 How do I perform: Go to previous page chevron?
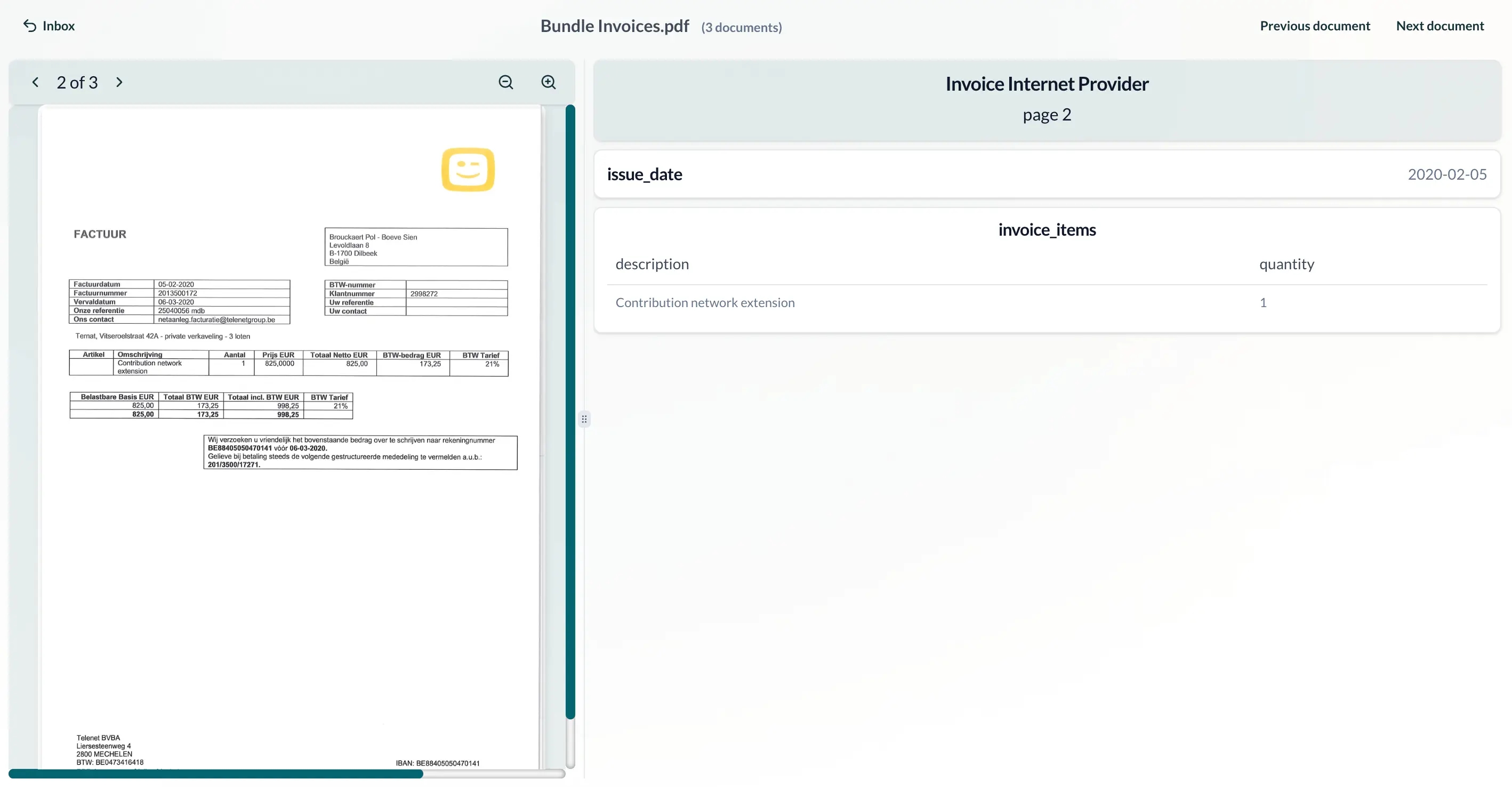(x=35, y=83)
